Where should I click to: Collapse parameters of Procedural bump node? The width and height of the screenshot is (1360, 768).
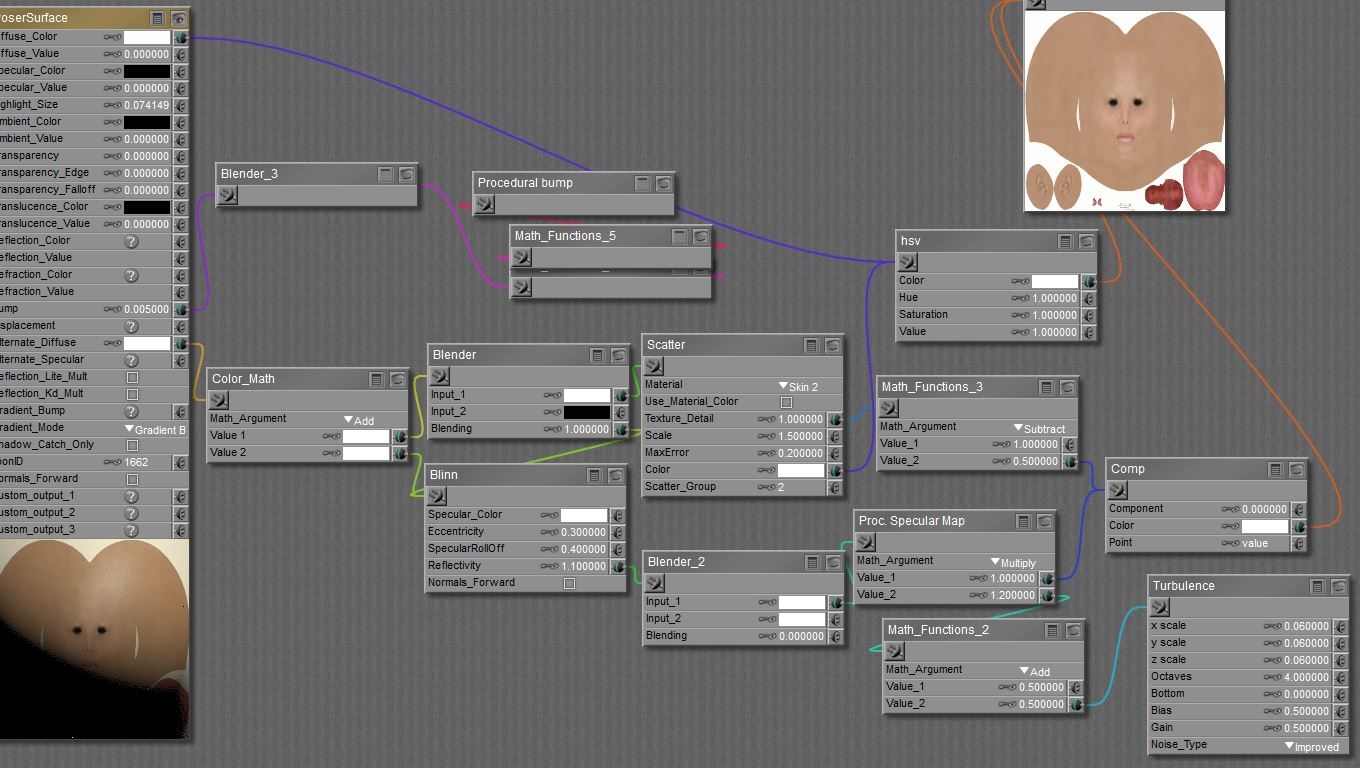(642, 184)
